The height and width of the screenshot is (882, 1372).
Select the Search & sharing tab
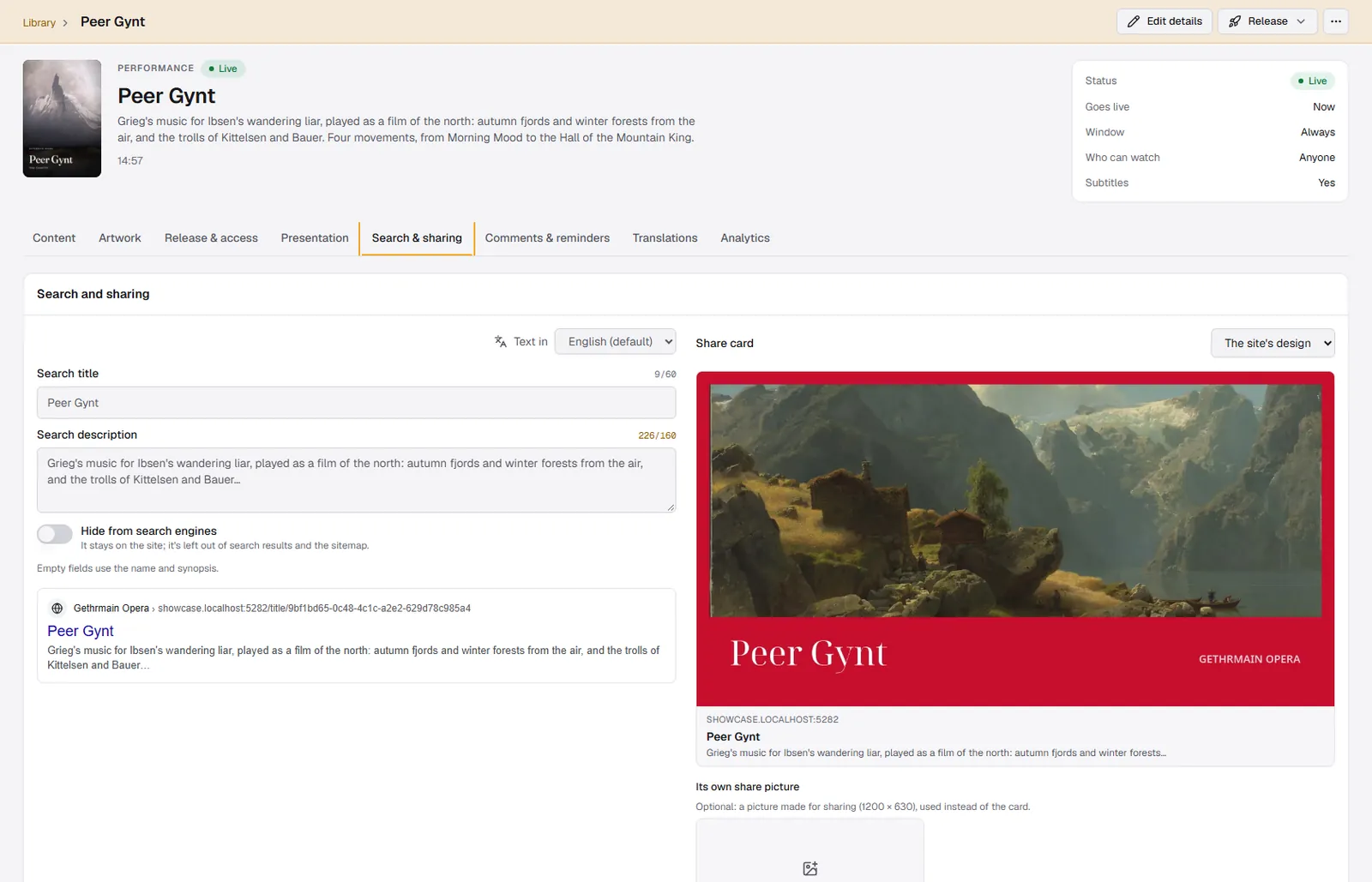pos(417,238)
